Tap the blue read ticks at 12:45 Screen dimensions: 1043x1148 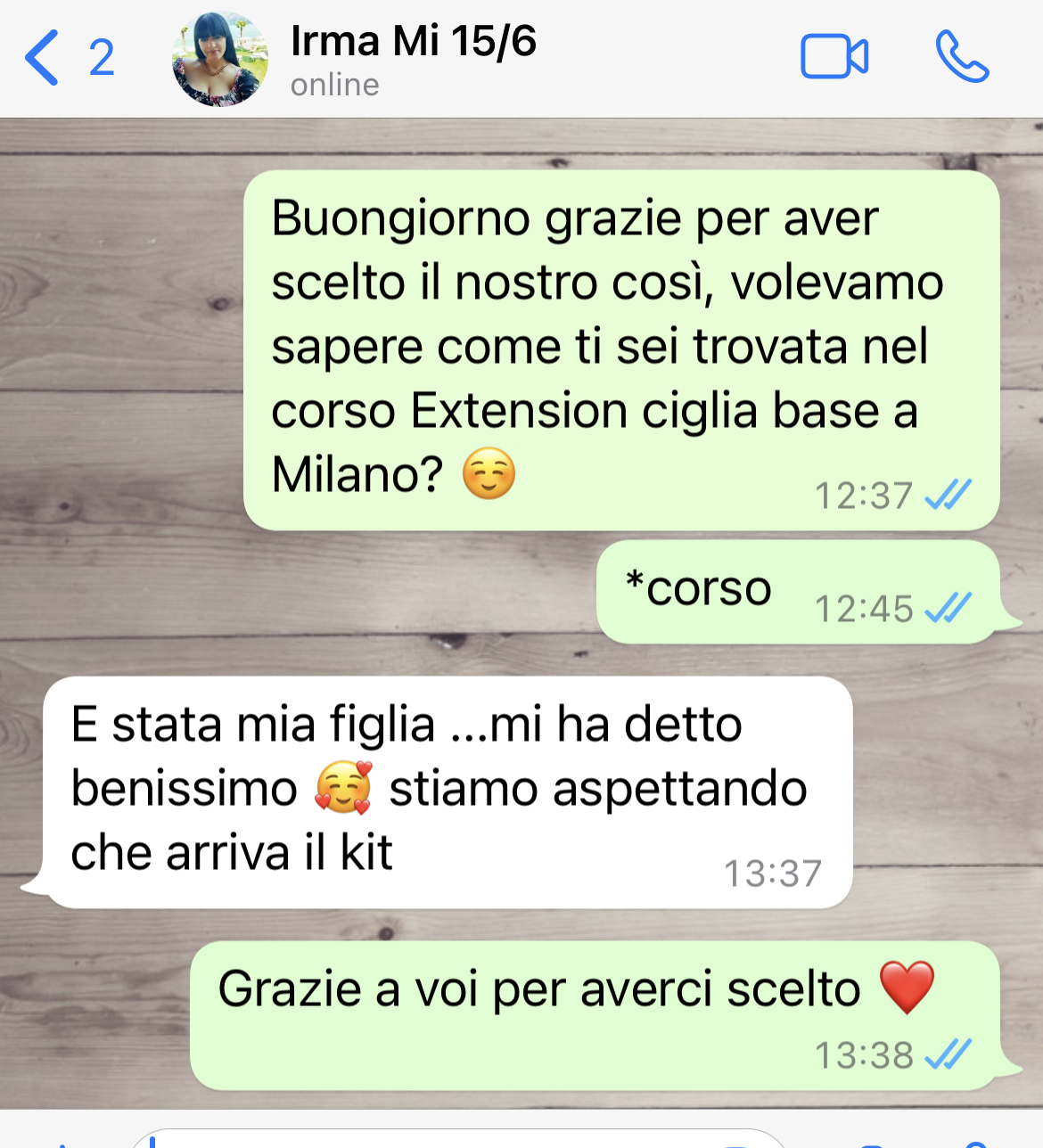948,608
